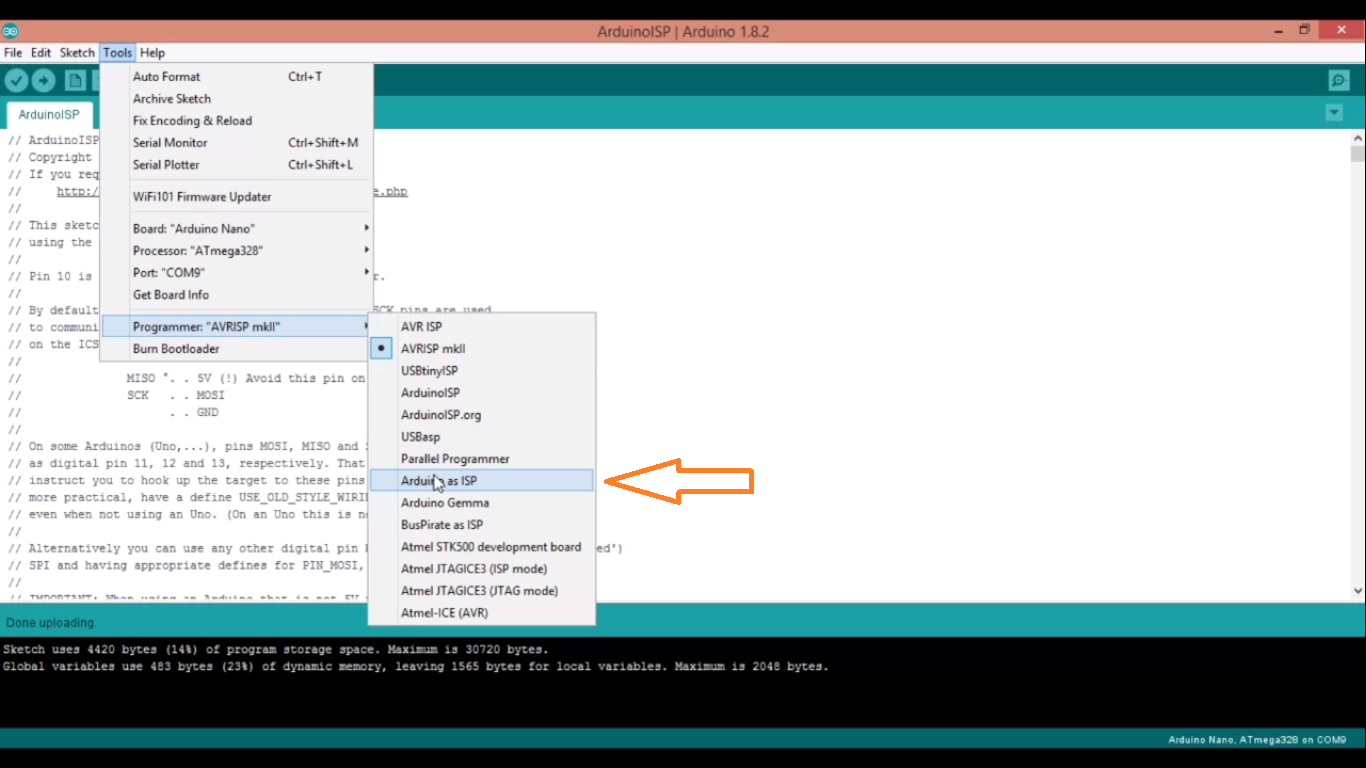Click Get Board Info
Viewport: 1366px width, 768px height.
point(170,294)
